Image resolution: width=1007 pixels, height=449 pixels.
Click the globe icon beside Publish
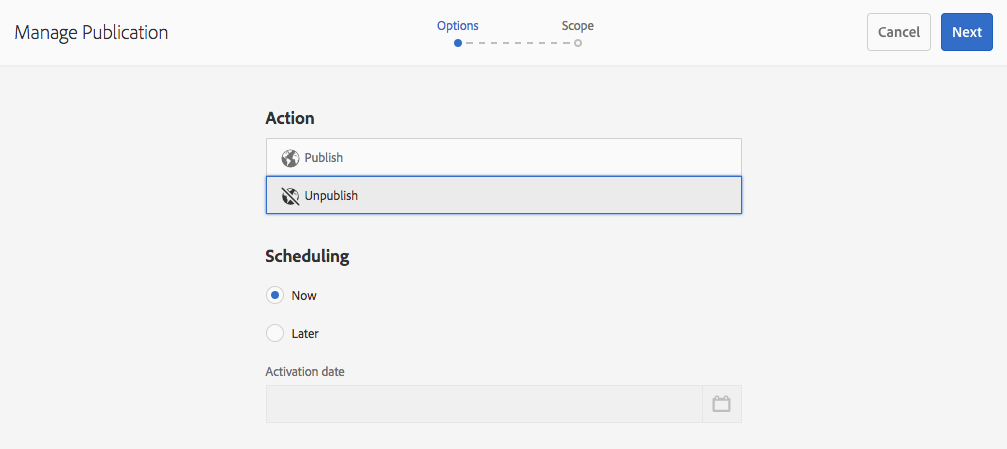pyautogui.click(x=291, y=158)
